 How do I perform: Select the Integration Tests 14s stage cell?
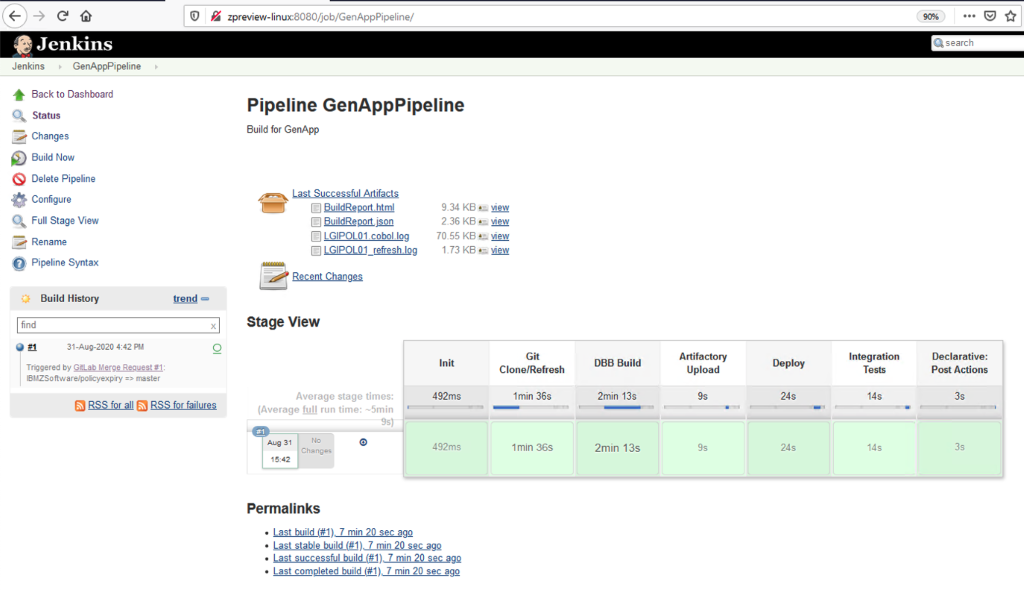(874, 448)
